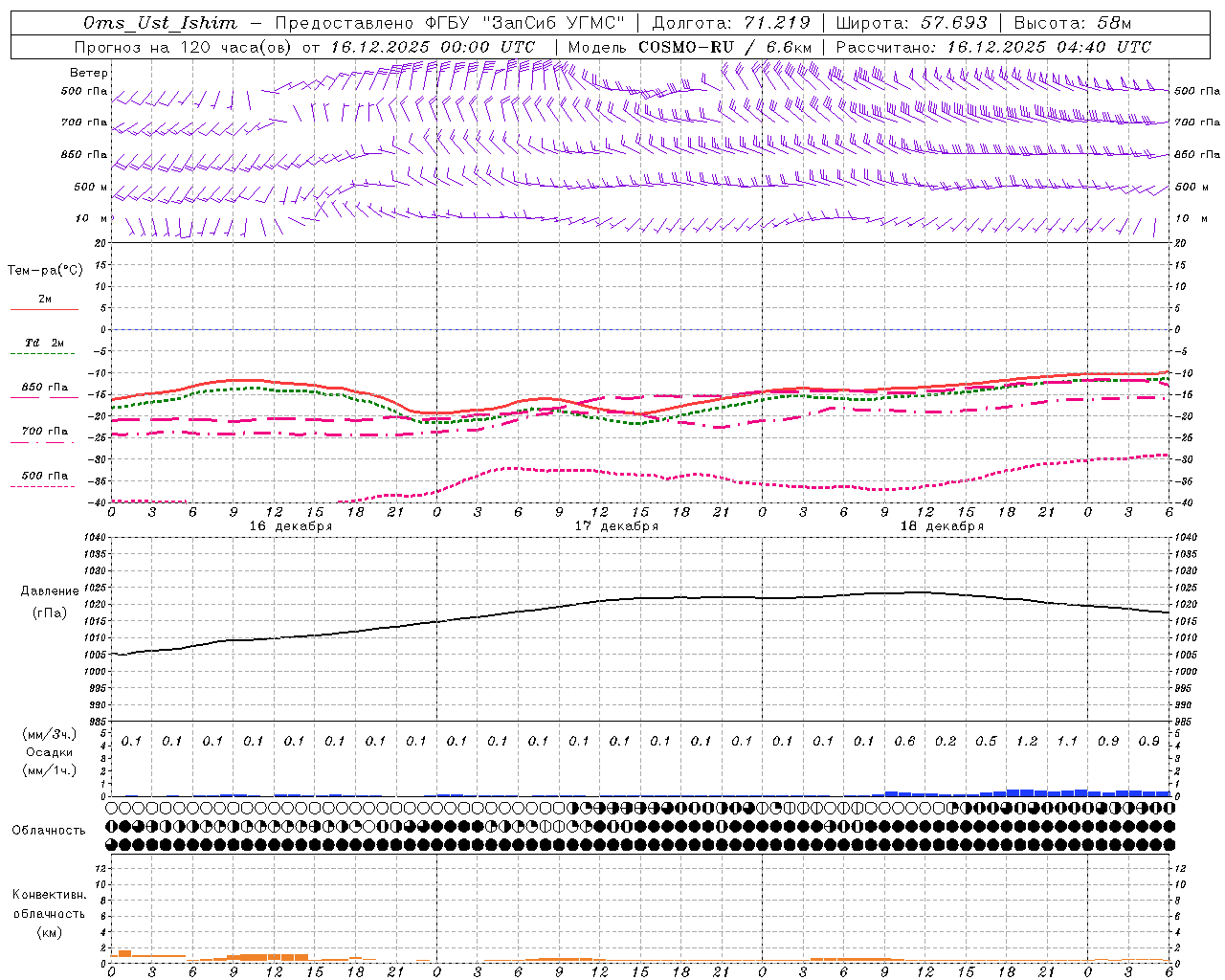Image resolution: width=1225 pixels, height=980 pixels.
Task: Click the 18 декабря date label
Action: click(x=942, y=526)
